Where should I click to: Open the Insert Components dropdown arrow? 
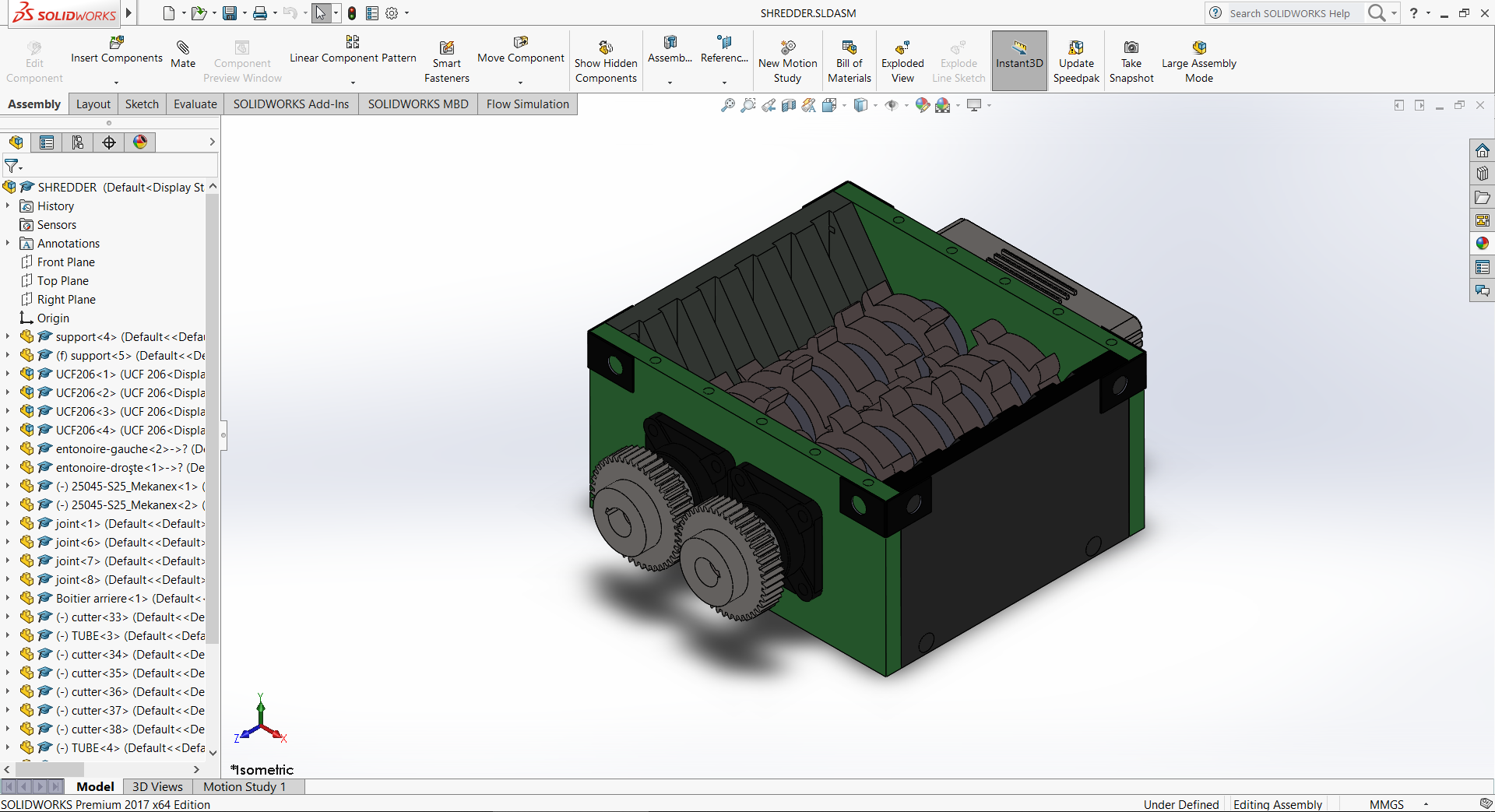tap(116, 83)
